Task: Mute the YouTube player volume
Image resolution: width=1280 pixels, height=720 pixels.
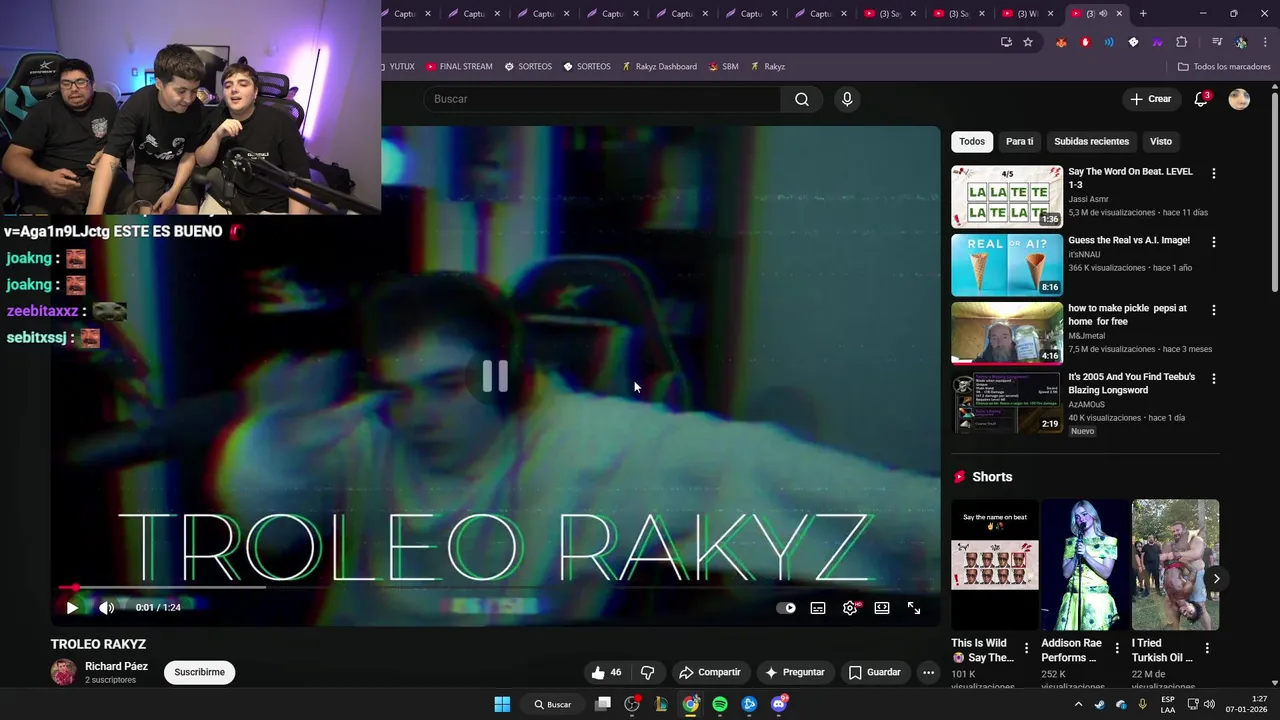Action: coord(107,607)
